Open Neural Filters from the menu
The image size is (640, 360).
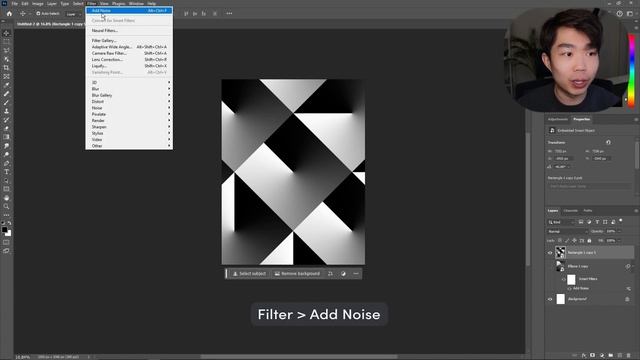click(129, 31)
